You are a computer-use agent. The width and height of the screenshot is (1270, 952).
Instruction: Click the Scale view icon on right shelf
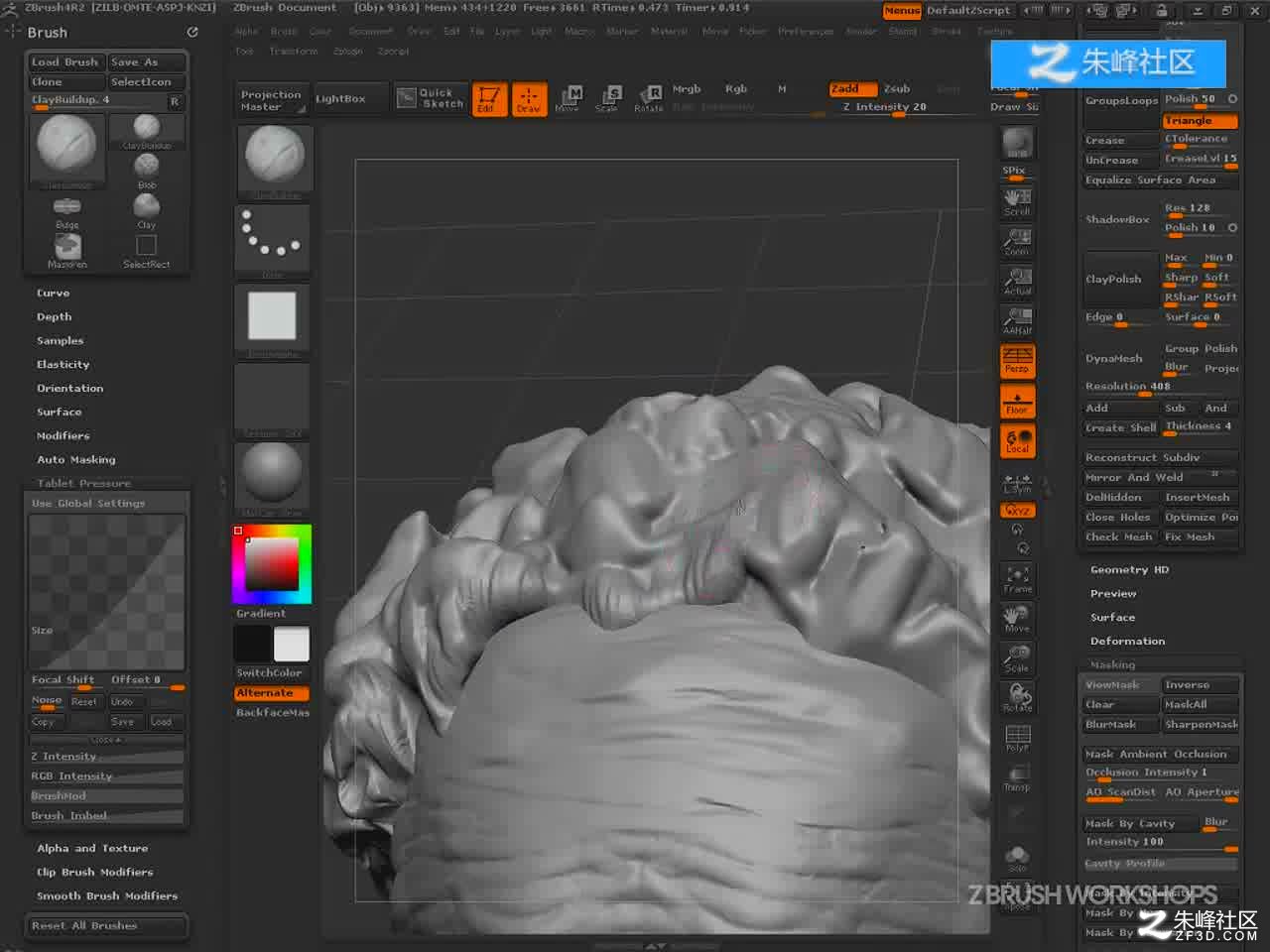click(1017, 658)
